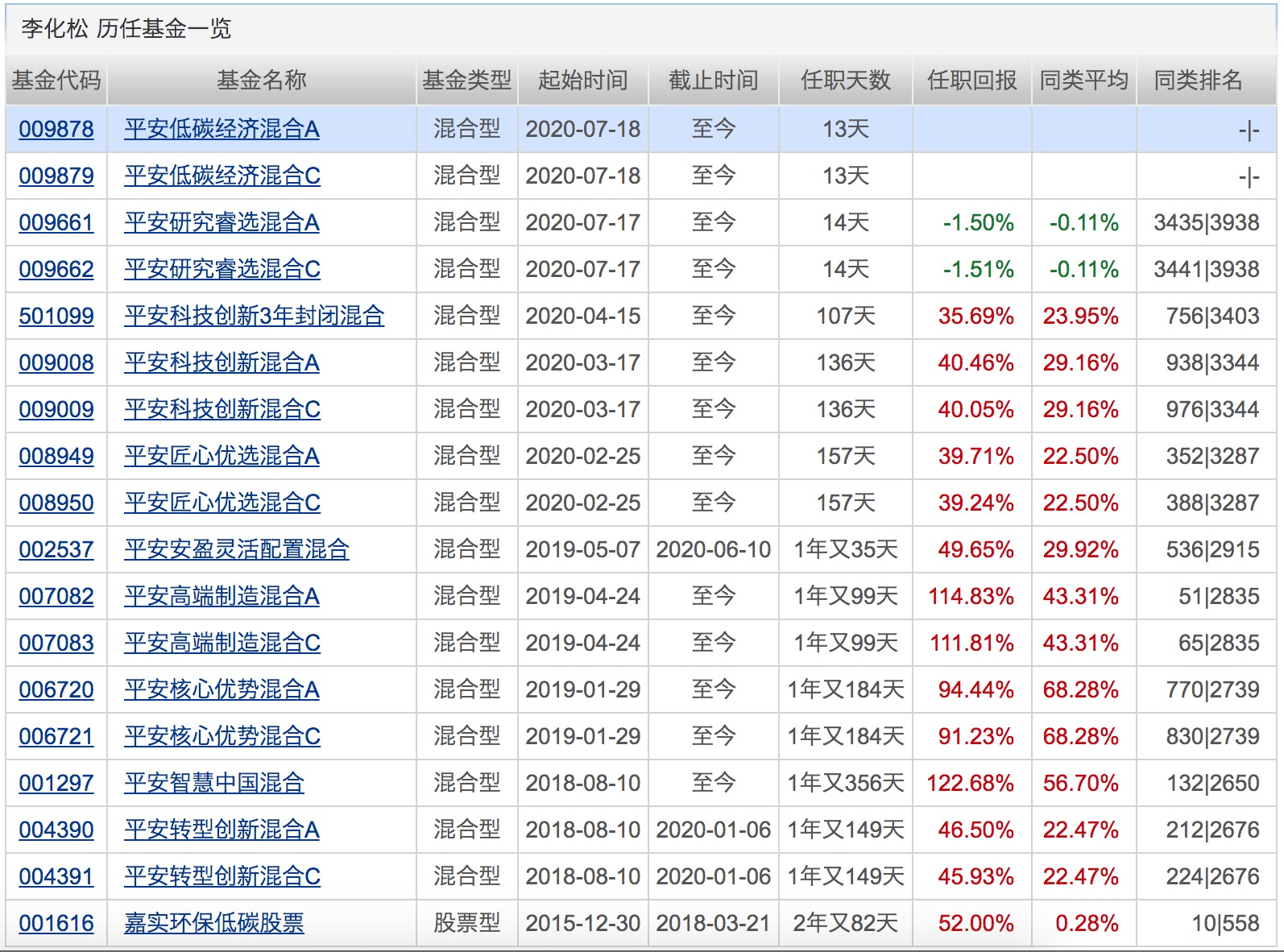Open fund 平安高端制造混合A

pos(222,596)
